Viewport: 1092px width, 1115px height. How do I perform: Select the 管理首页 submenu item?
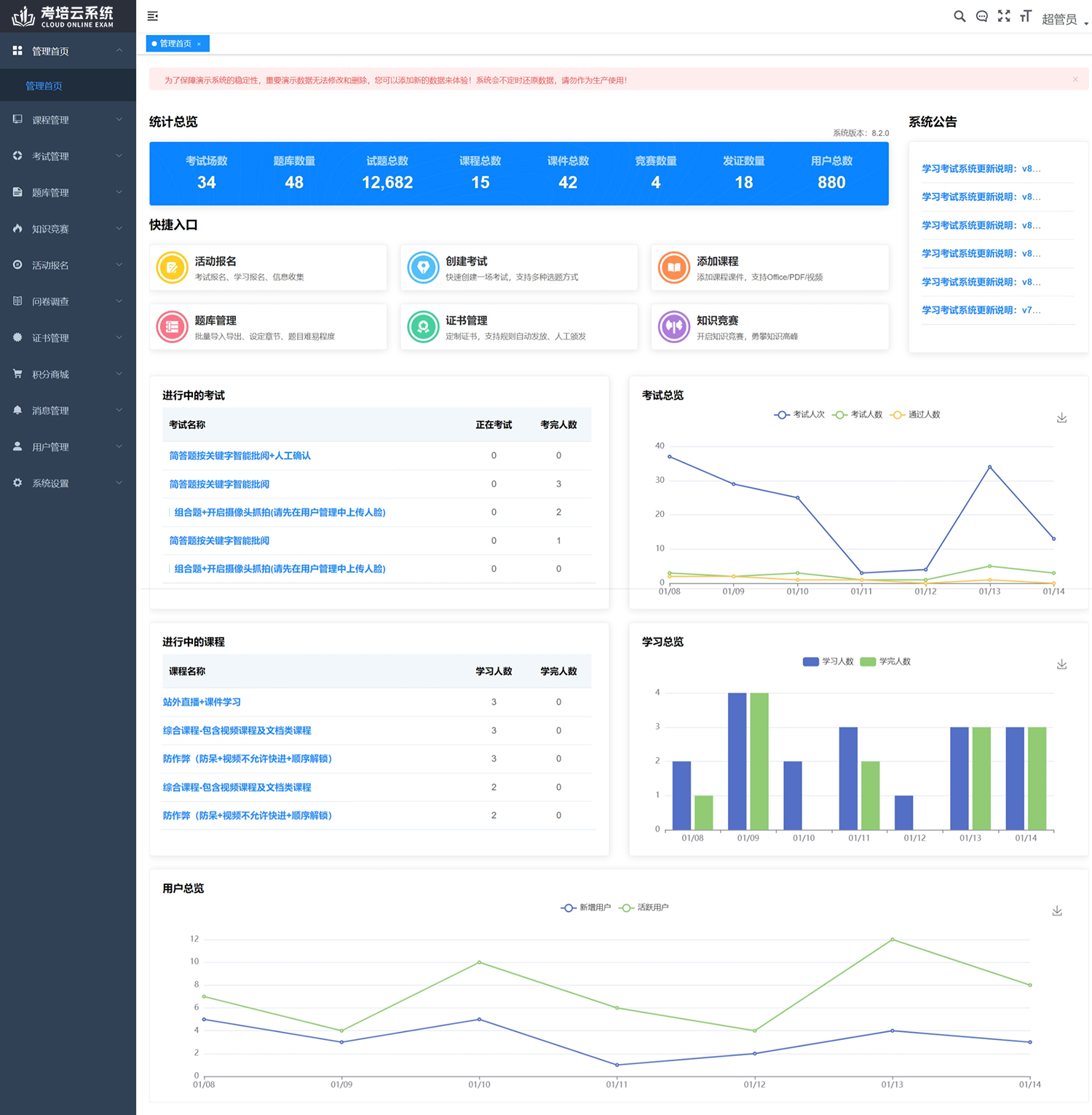pos(44,86)
